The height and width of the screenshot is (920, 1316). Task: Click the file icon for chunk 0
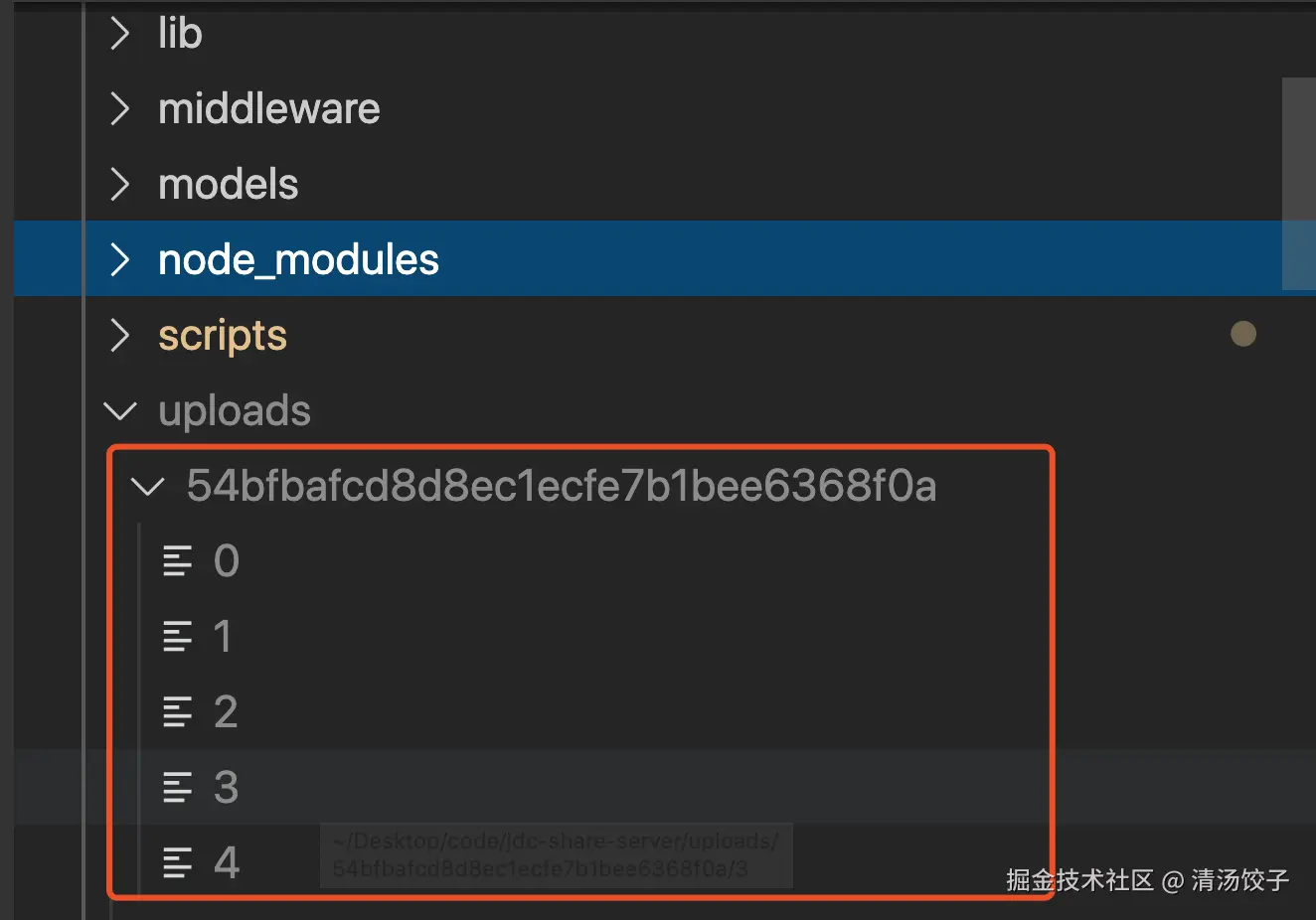(177, 561)
